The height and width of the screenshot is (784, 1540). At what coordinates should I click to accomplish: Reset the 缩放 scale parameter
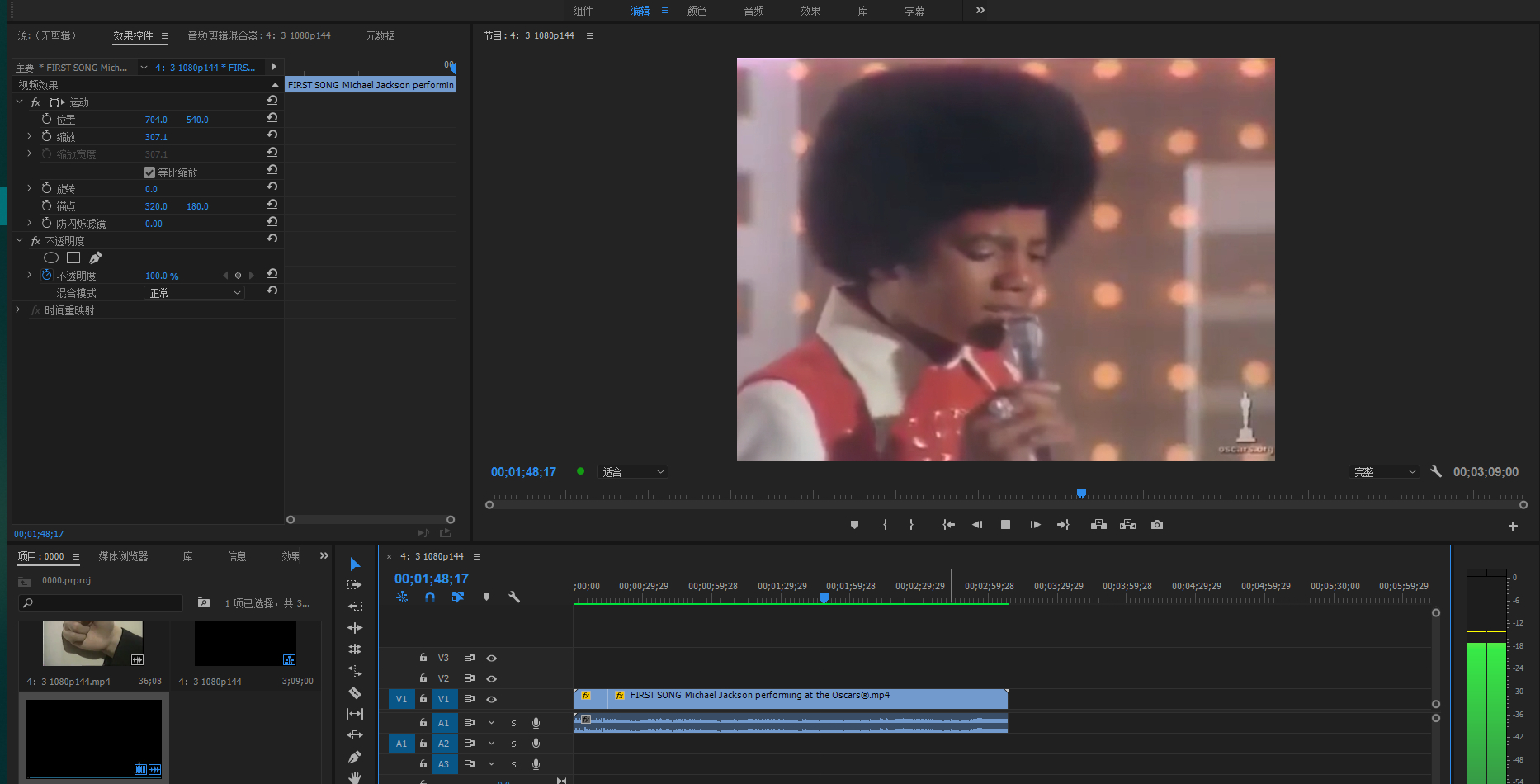272,135
